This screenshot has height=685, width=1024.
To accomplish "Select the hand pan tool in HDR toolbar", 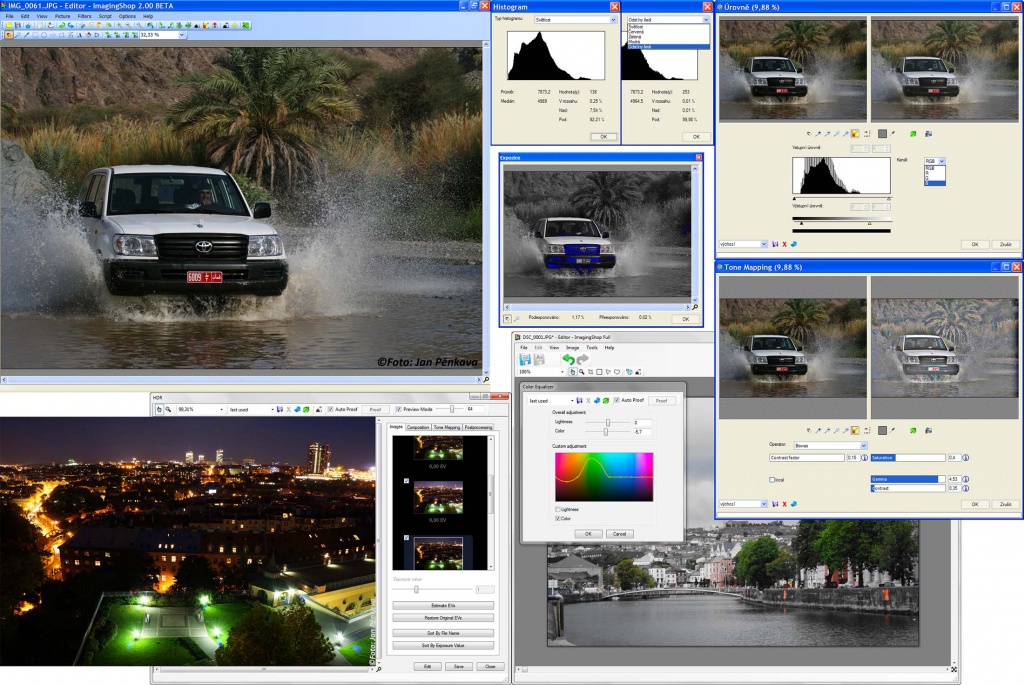I will (x=159, y=409).
